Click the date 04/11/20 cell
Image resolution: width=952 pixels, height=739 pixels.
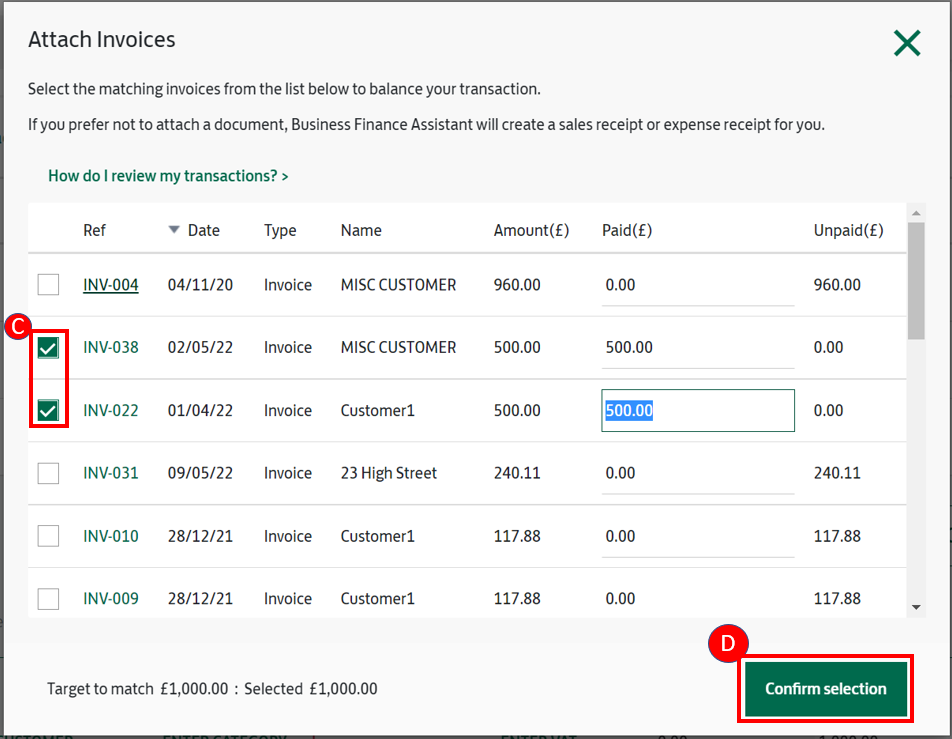click(200, 285)
